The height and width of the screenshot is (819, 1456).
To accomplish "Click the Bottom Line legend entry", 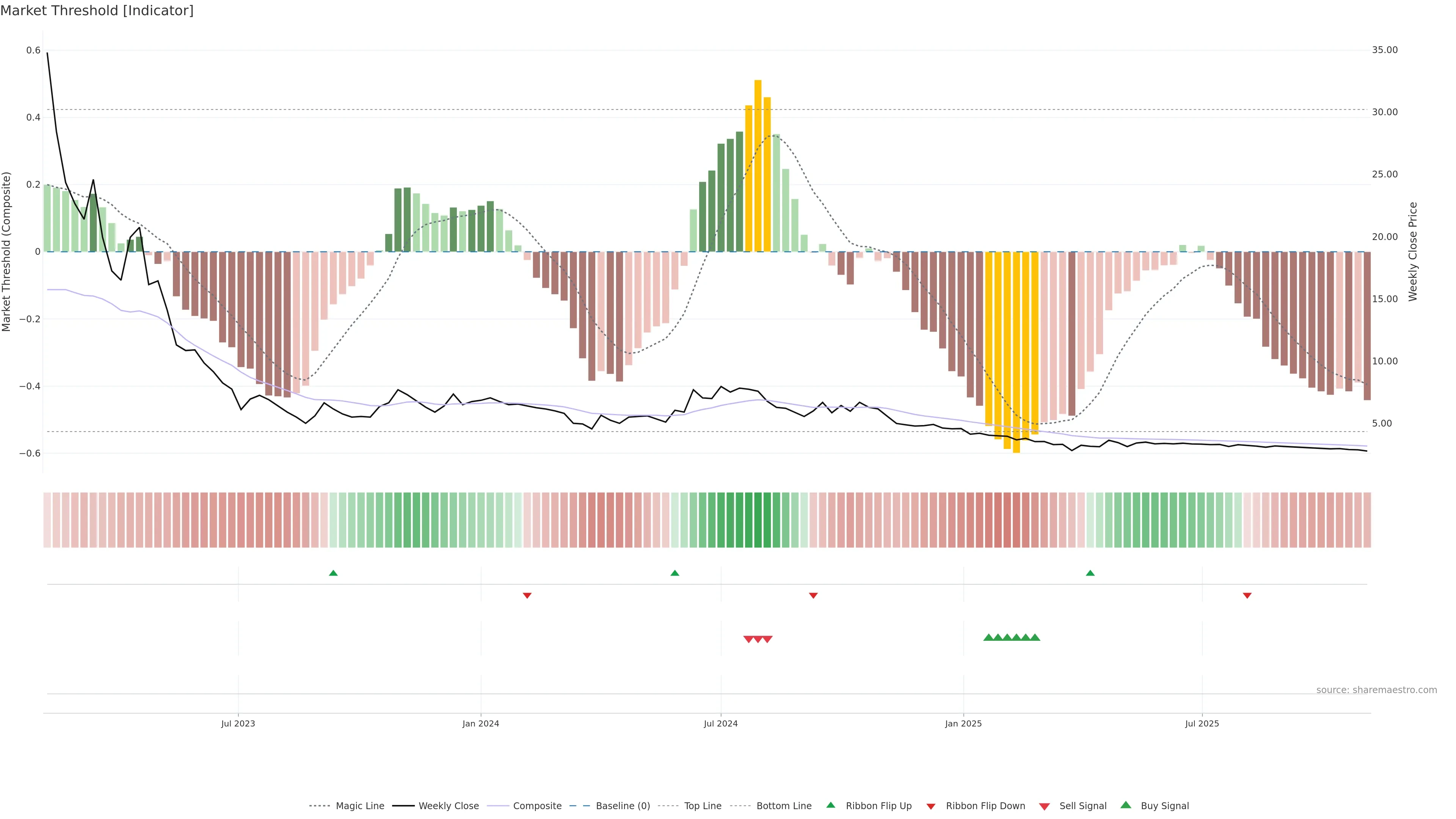I will pos(783,806).
